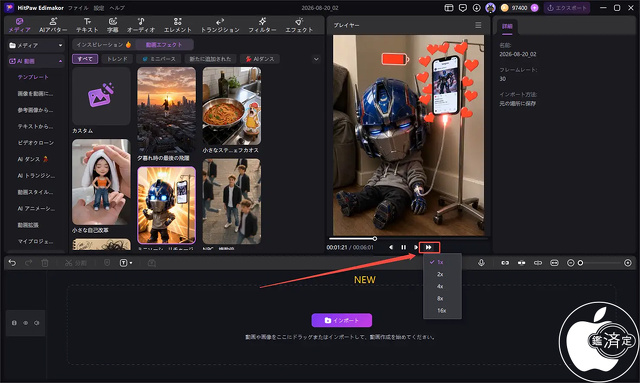This screenshot has height=383, width=640.
Task: Select ビデオクローン sidebar item
Action: [36, 143]
